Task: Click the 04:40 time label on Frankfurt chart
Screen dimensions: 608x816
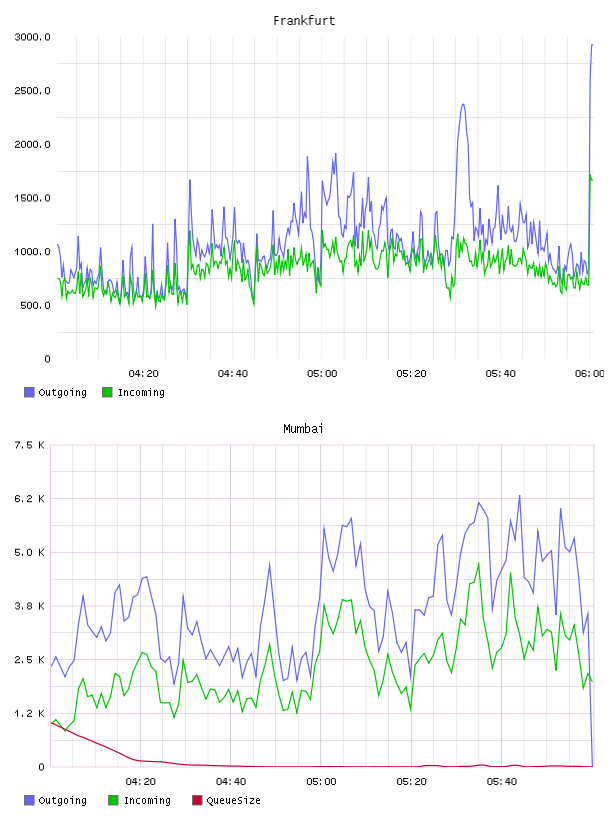Action: coord(233,374)
